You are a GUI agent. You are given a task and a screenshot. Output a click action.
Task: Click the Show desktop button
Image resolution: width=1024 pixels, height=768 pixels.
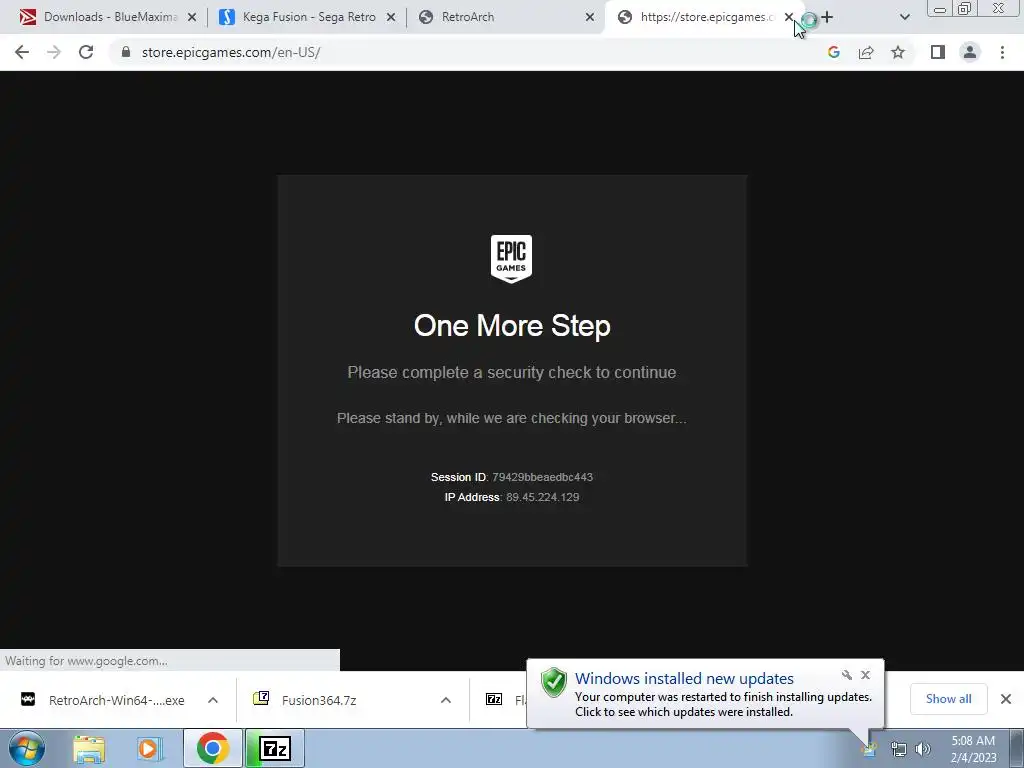[1016, 748]
